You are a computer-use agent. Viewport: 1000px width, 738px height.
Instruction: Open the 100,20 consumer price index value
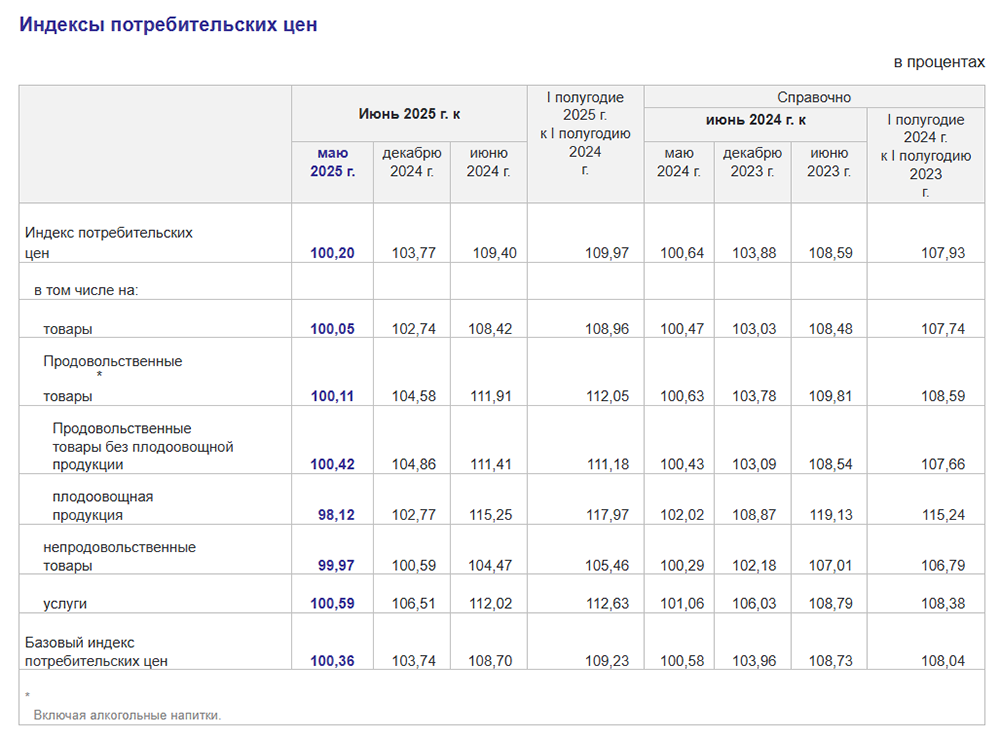[x=332, y=253]
